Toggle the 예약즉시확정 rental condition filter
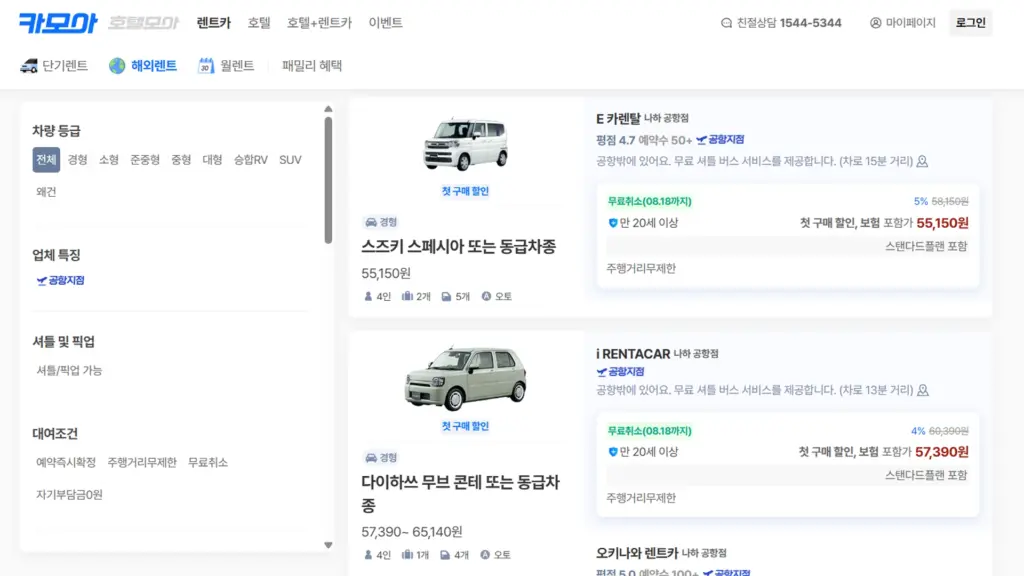1024x576 pixels. (x=66, y=463)
